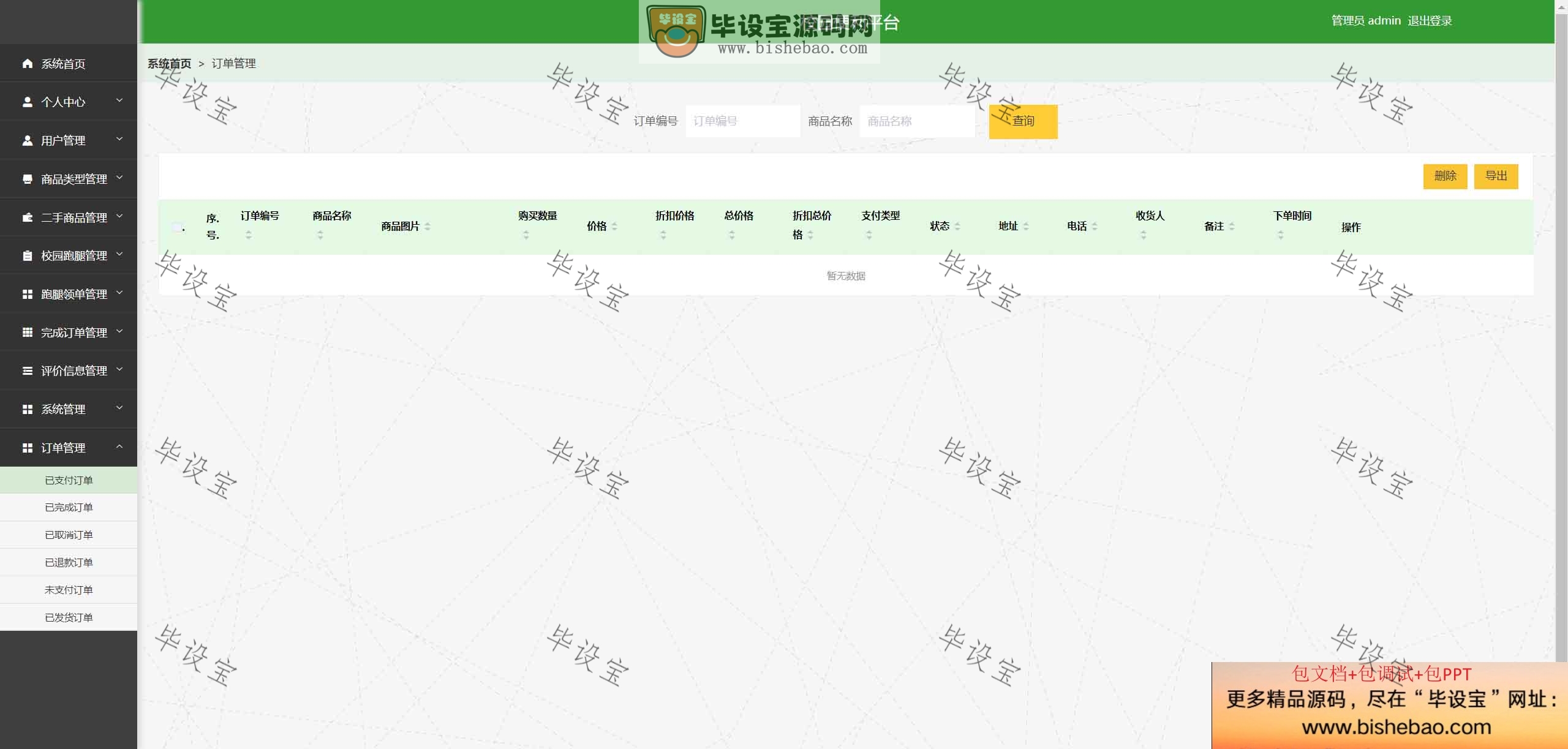The width and height of the screenshot is (1568, 749).
Task: Expand the 二手商品管理 menu chevron
Action: [x=119, y=216]
